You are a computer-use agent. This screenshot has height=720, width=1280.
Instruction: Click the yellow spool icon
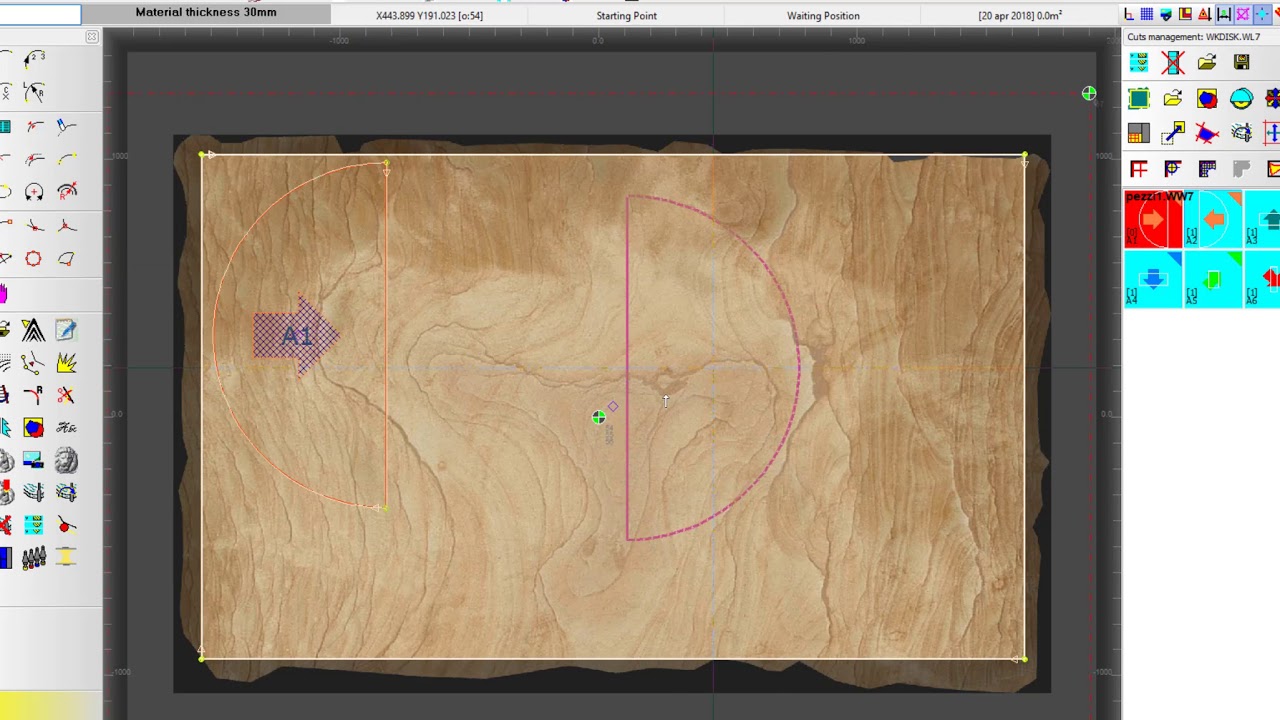[66, 556]
